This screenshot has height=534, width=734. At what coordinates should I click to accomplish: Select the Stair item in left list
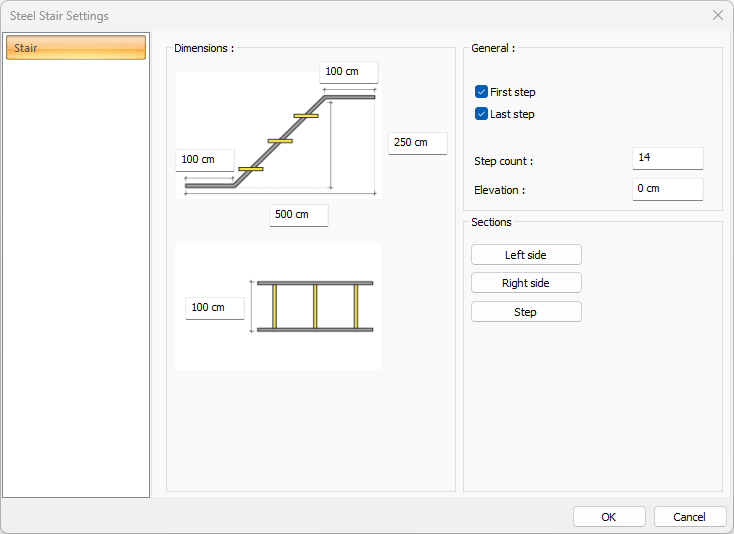[76, 48]
